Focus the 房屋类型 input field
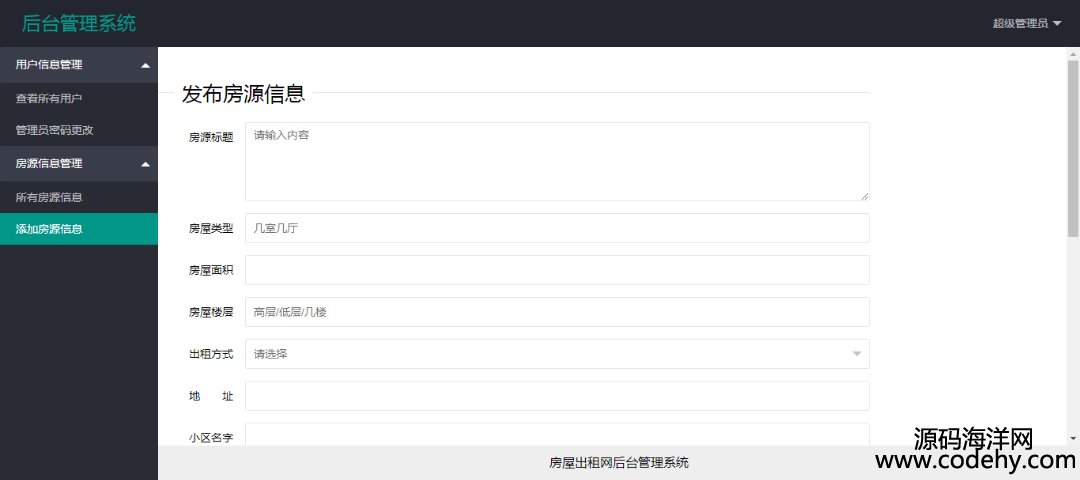The image size is (1080, 480). tap(557, 228)
